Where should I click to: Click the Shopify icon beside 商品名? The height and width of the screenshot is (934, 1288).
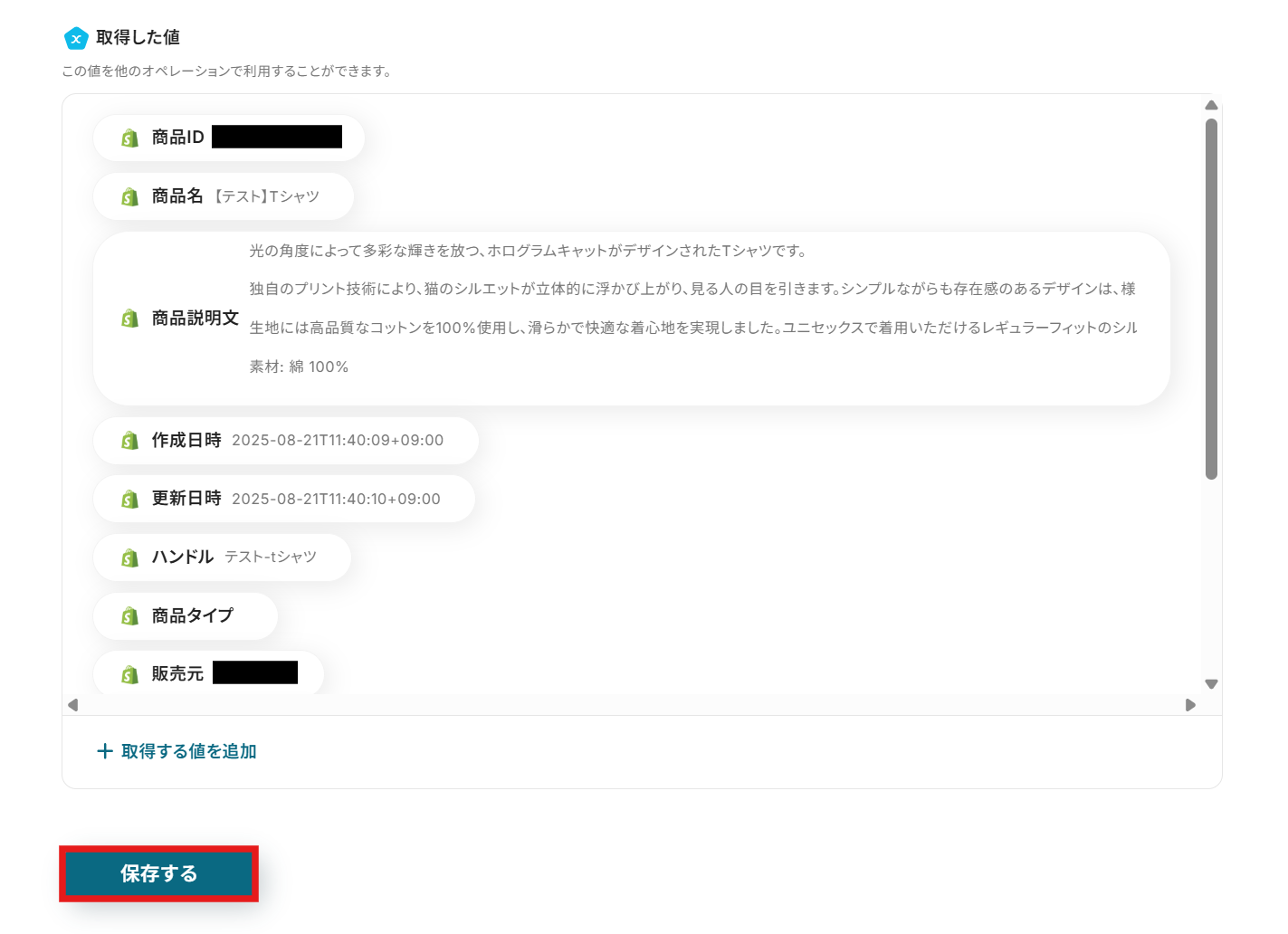[130, 196]
